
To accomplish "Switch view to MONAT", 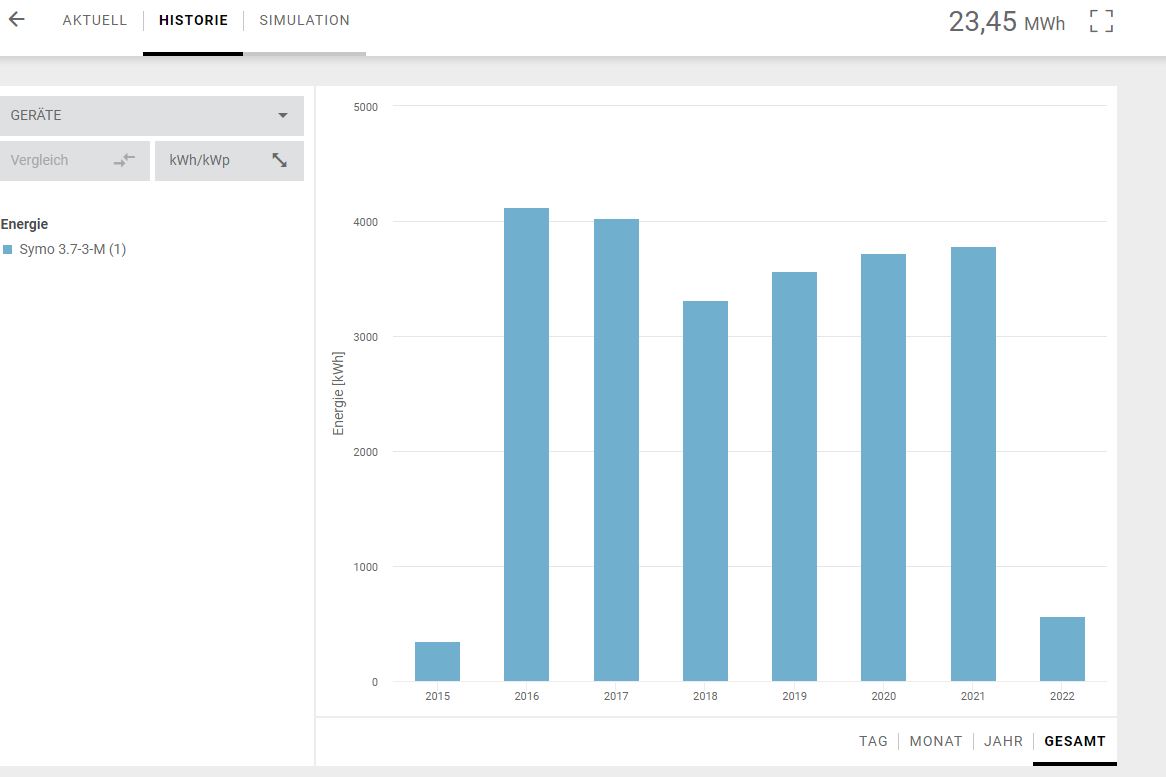I will (x=935, y=741).
